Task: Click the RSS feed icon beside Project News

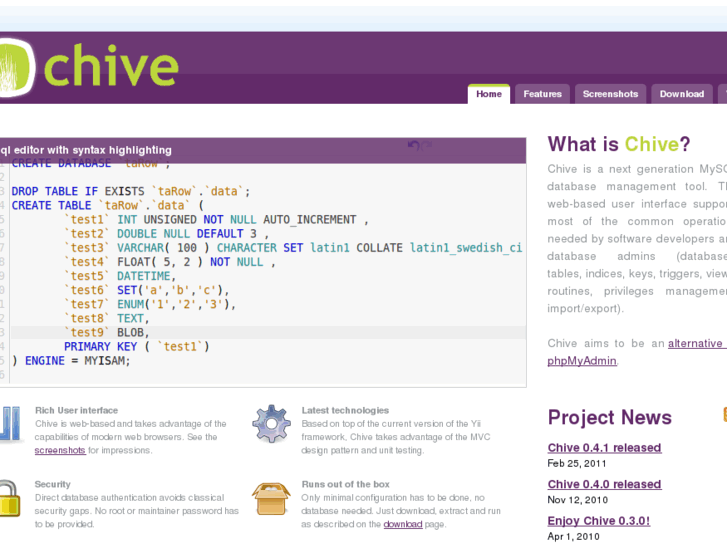Action: [725, 414]
